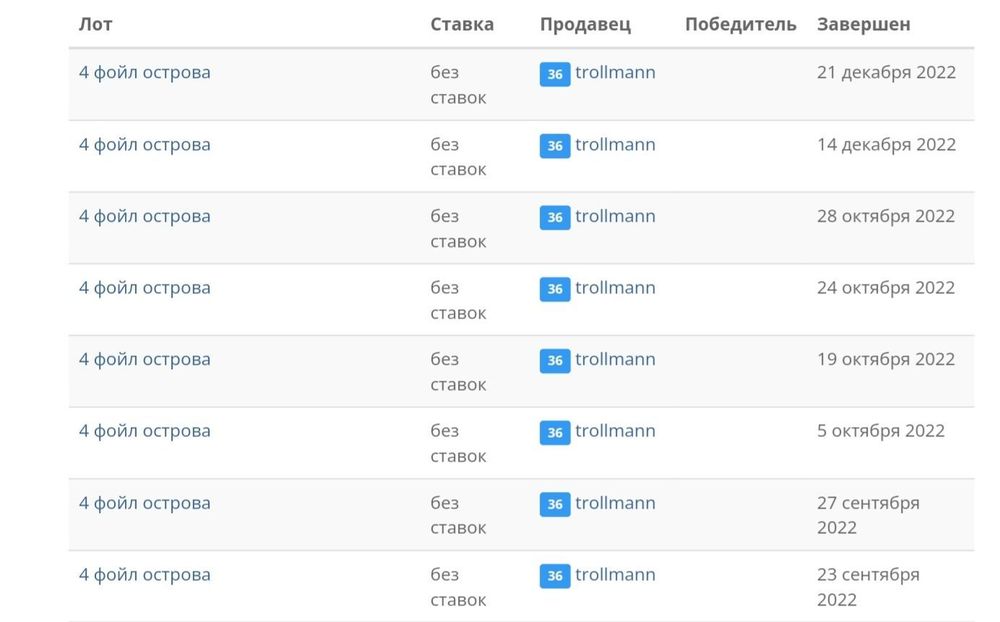Image resolution: width=1000 pixels, height=622 pixels.
Task: Open the lot '4 фойл острова' ended 14 декабря 2022
Action: tap(145, 144)
